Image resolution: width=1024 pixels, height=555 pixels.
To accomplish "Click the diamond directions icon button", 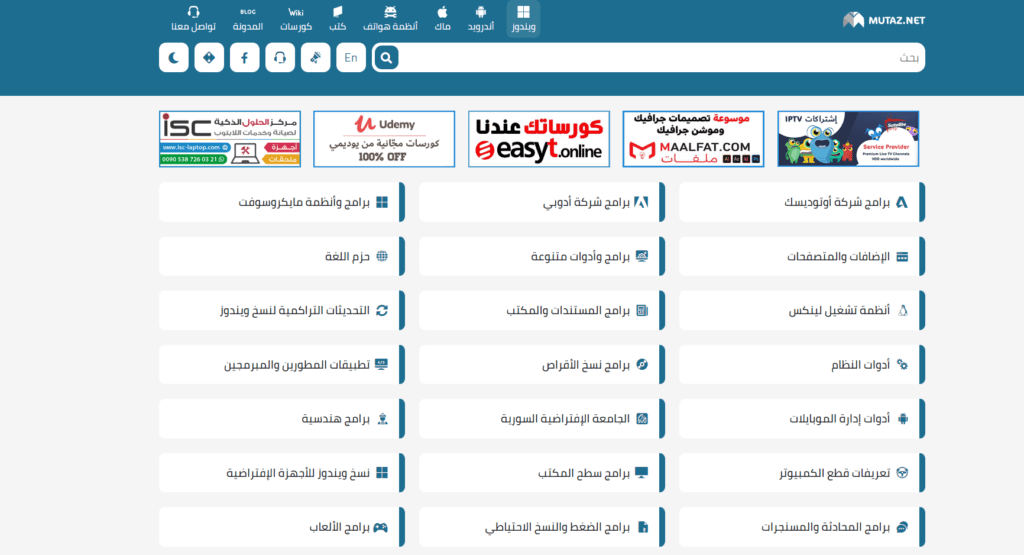I will (x=209, y=58).
